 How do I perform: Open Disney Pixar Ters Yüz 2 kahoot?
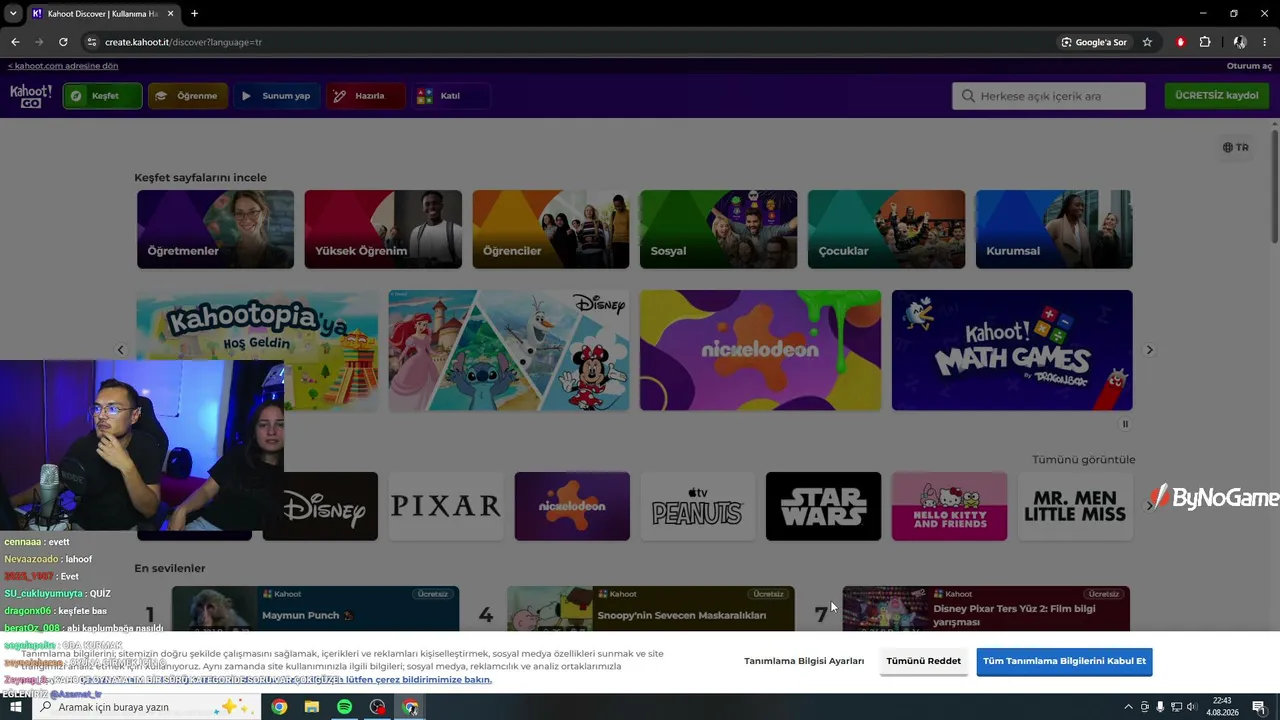click(x=986, y=608)
